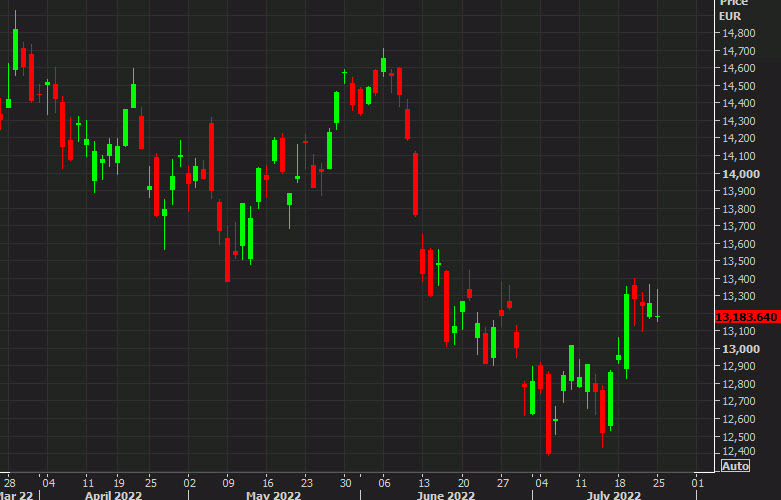The height and width of the screenshot is (500, 781).
Task: Click the 12,600 price axis label
Action: click(x=739, y=419)
